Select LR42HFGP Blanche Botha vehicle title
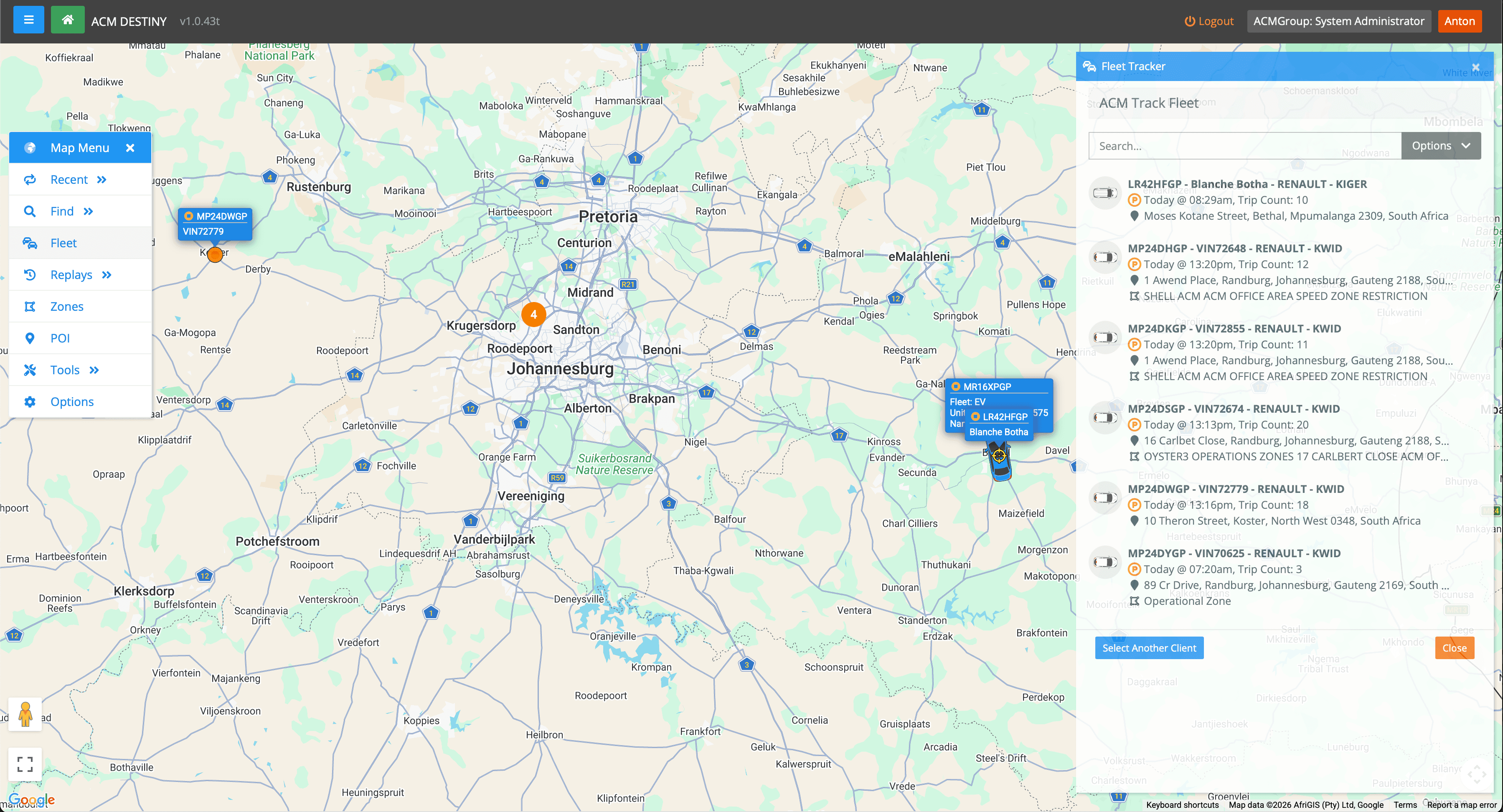1503x812 pixels. pyautogui.click(x=1247, y=184)
